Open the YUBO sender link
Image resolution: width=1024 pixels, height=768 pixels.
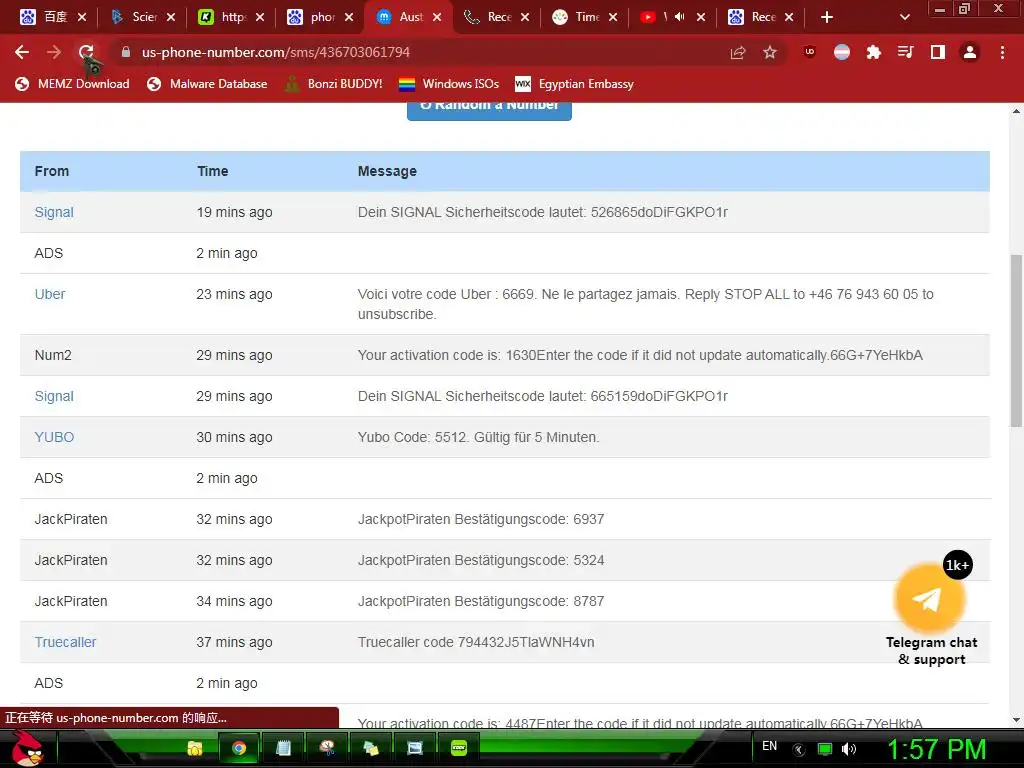(54, 438)
